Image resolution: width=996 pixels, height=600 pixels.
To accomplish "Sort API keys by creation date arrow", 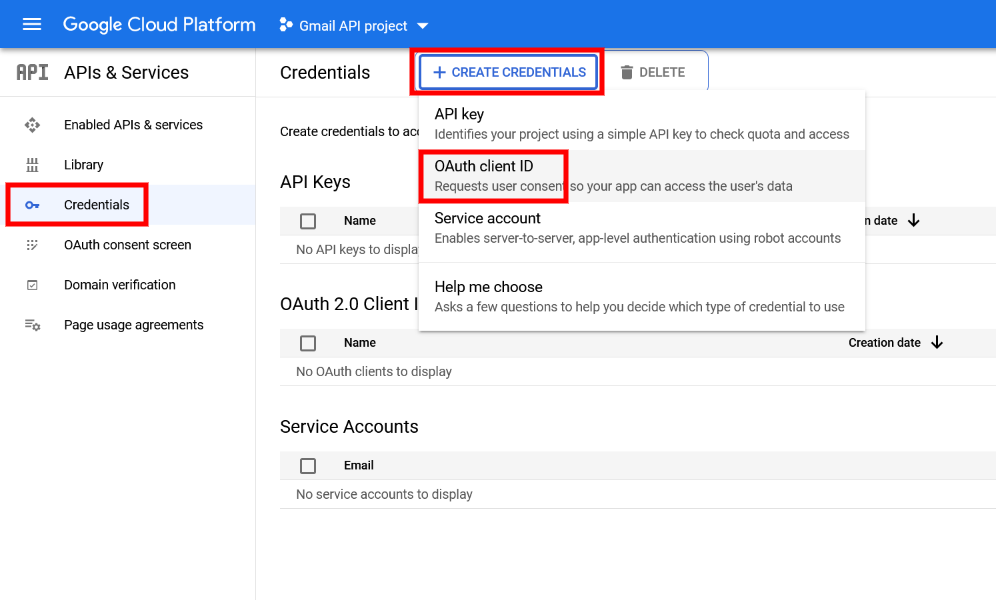I will pyautogui.click(x=914, y=221).
